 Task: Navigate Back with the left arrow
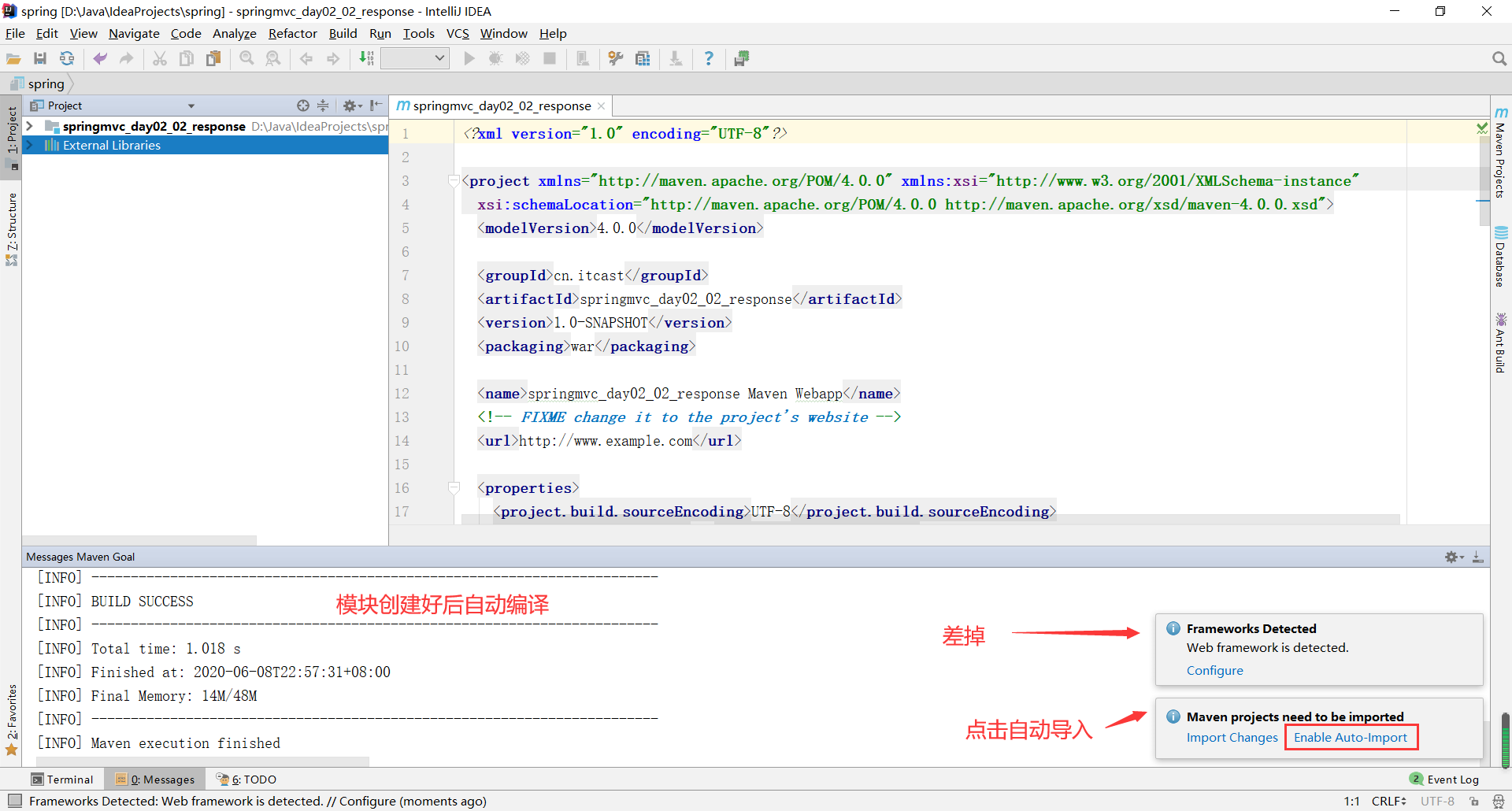[x=306, y=58]
